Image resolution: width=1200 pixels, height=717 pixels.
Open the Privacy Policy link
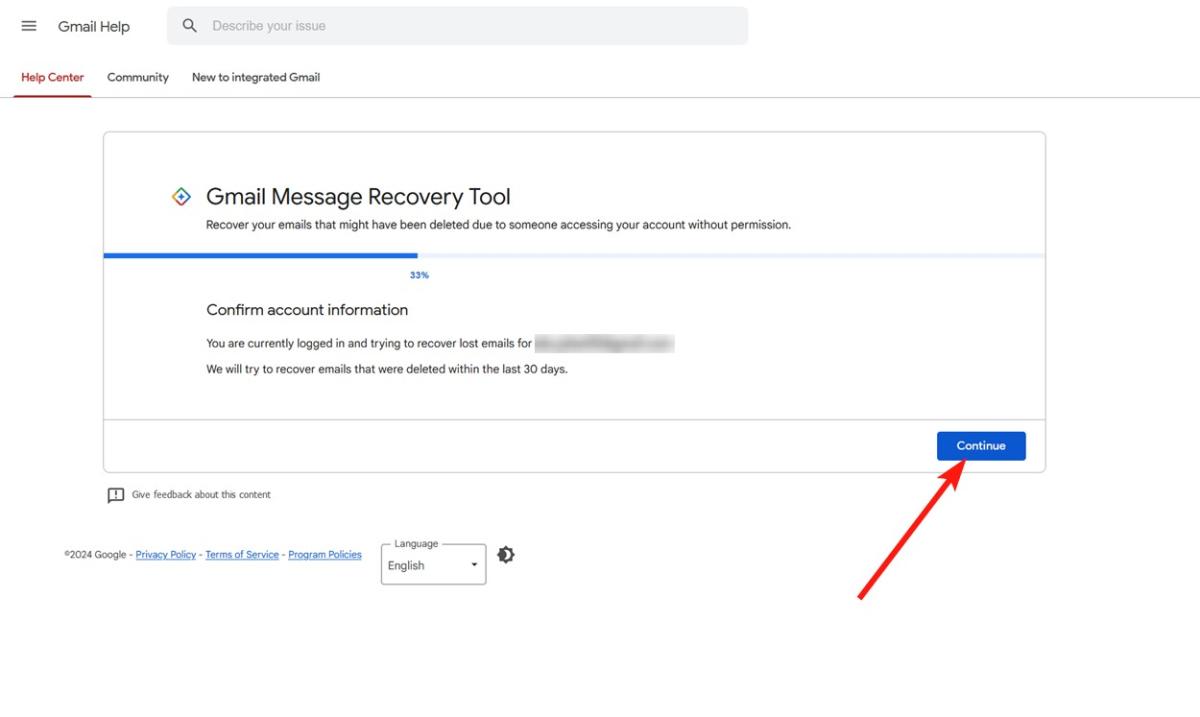[165, 554]
